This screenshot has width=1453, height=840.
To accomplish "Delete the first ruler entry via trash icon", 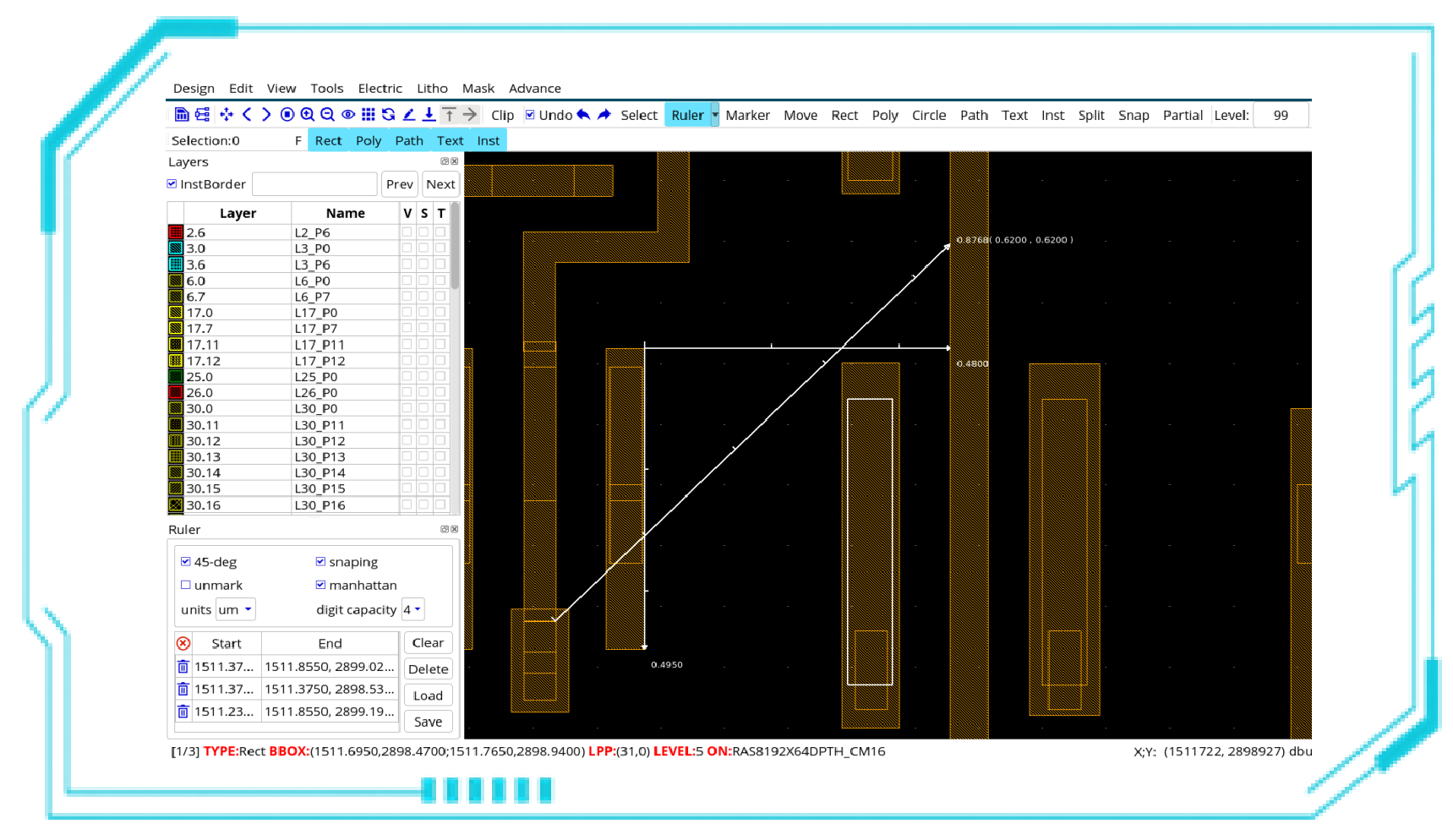I will pos(183,667).
